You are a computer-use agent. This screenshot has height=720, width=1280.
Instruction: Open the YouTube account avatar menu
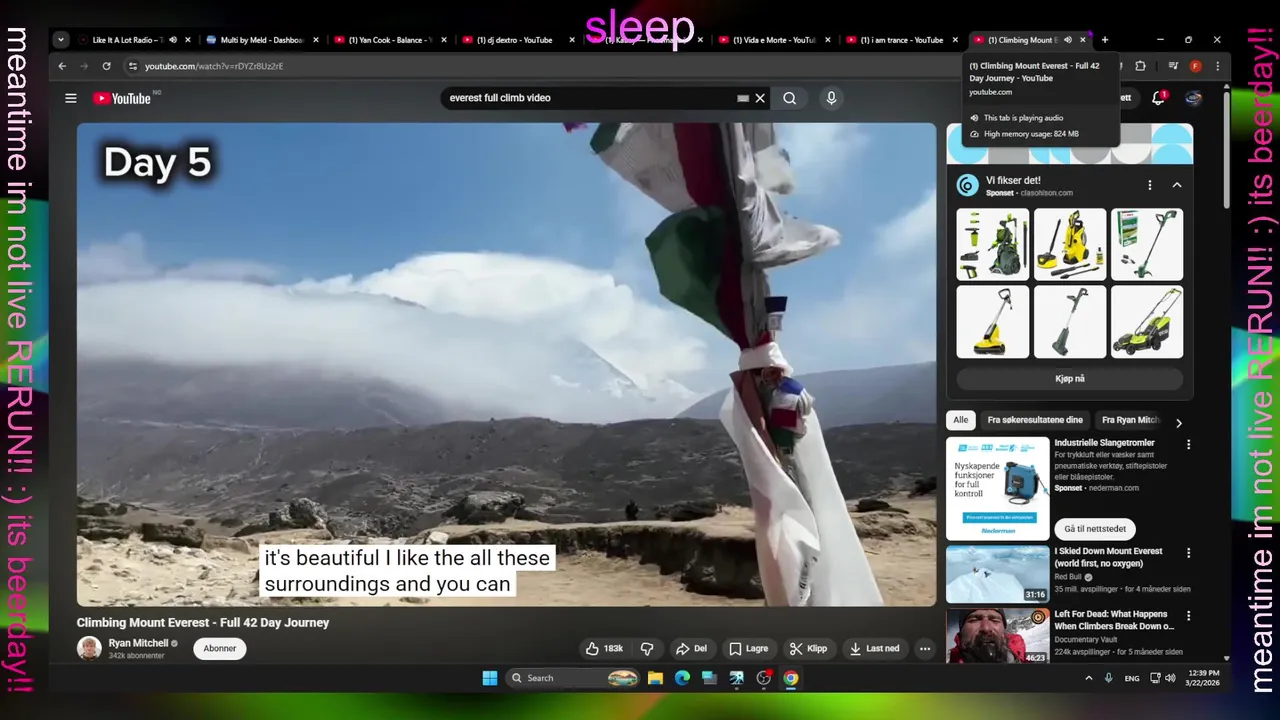tap(1193, 98)
